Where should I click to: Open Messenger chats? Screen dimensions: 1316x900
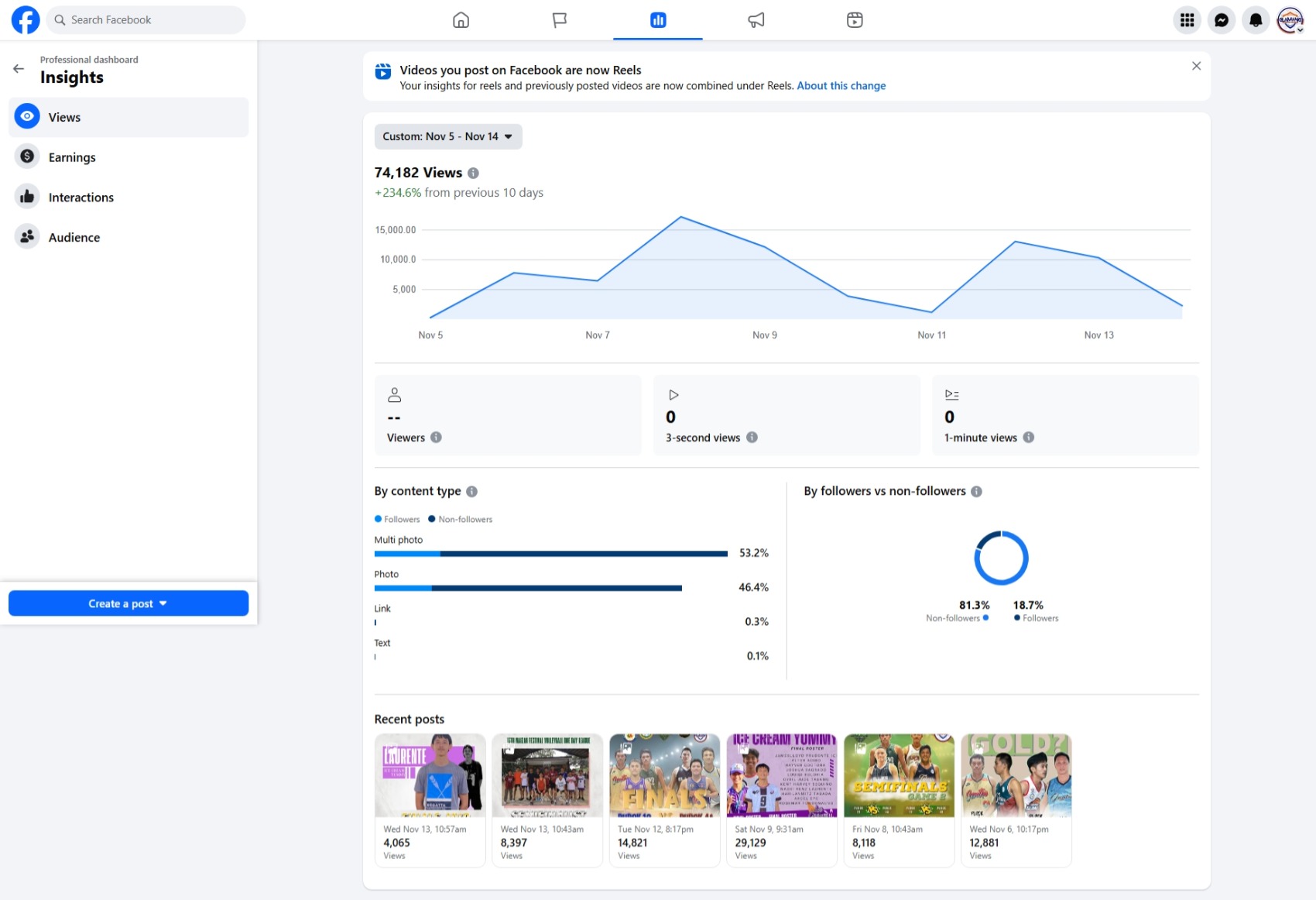coord(1222,20)
